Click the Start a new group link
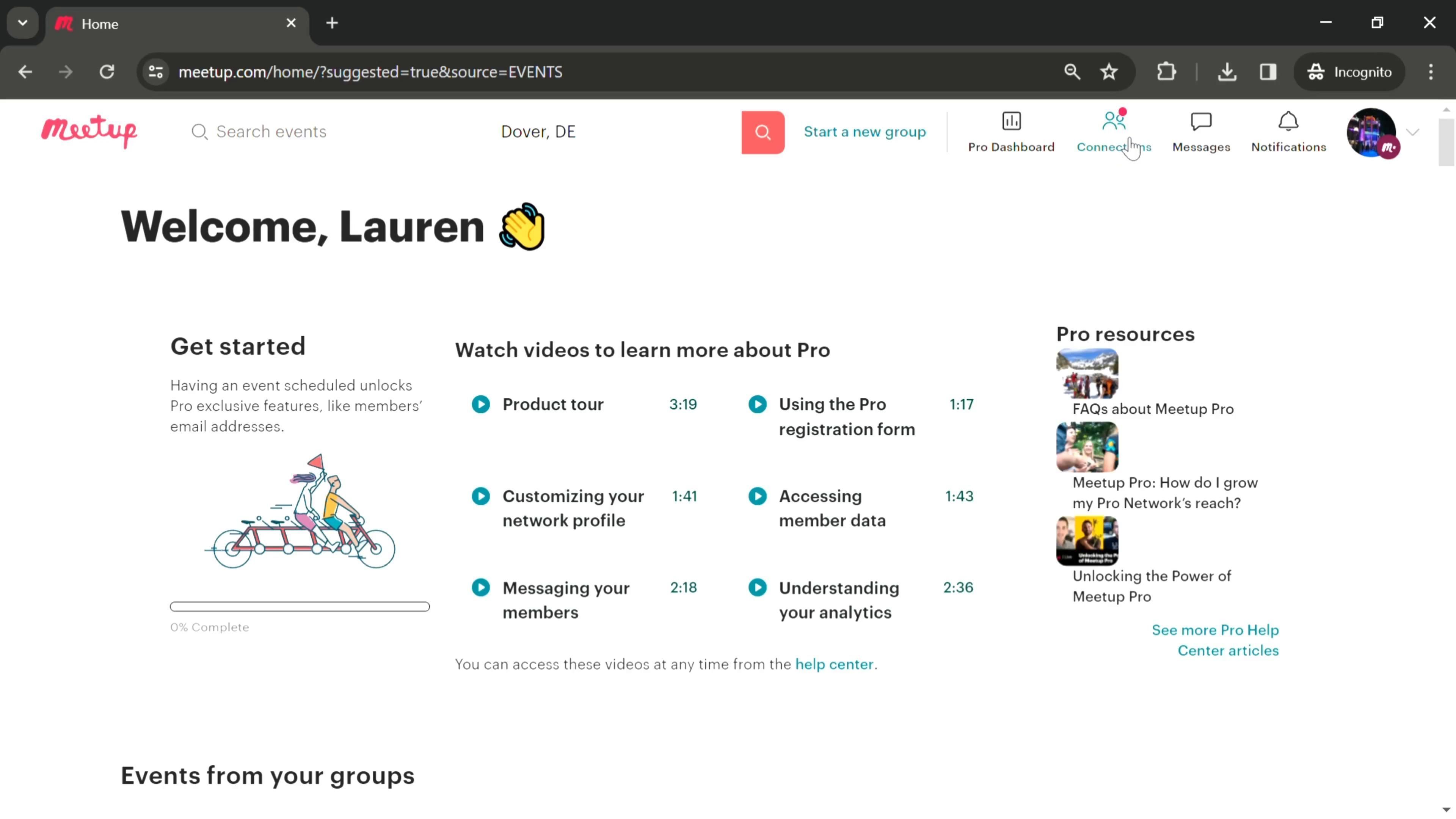This screenshot has height=819, width=1456. 865,132
